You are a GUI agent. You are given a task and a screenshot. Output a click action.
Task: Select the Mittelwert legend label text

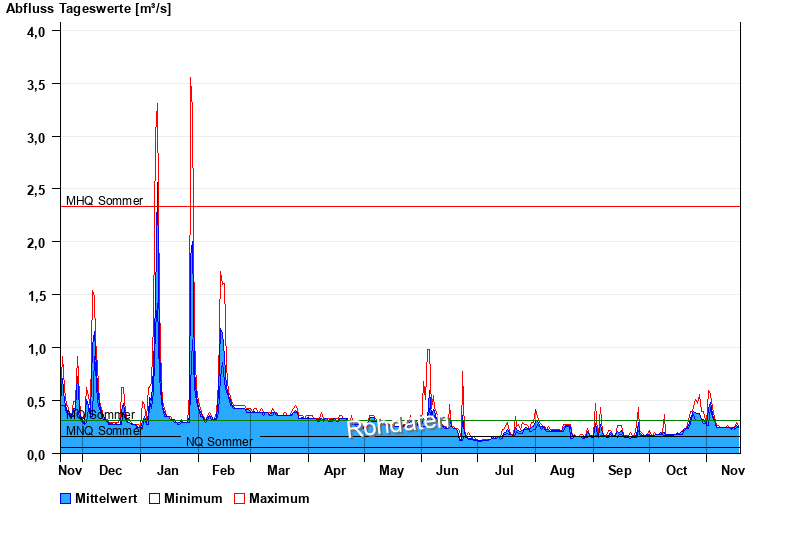107,498
